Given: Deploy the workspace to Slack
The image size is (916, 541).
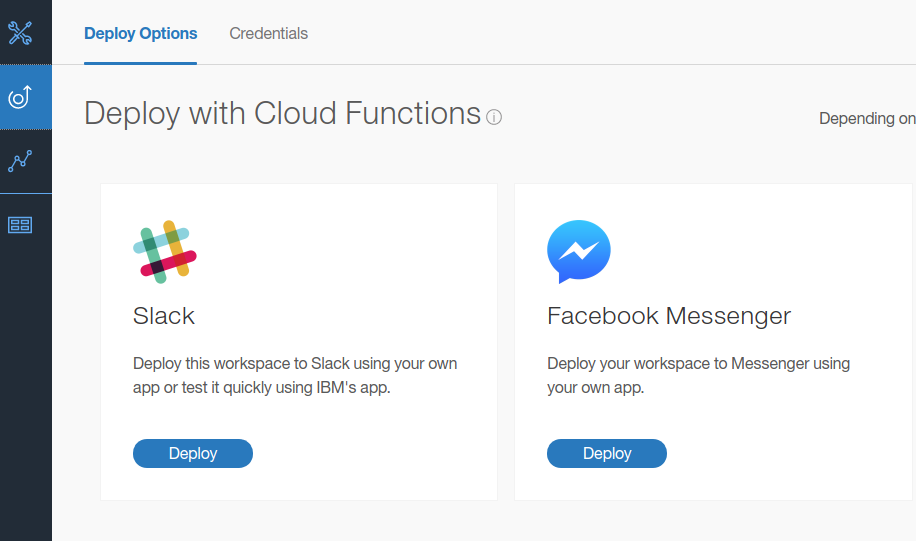Looking at the screenshot, I should pyautogui.click(x=193, y=453).
